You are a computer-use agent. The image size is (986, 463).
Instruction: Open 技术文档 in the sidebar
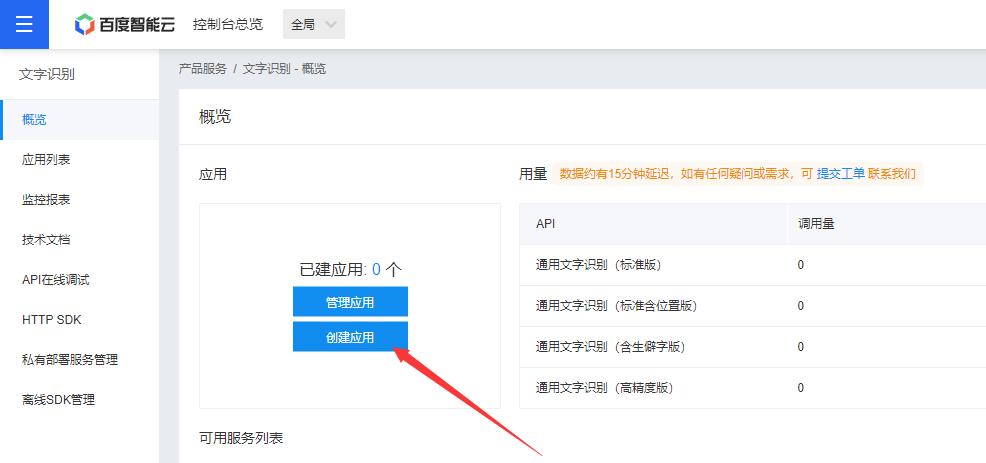tap(46, 240)
